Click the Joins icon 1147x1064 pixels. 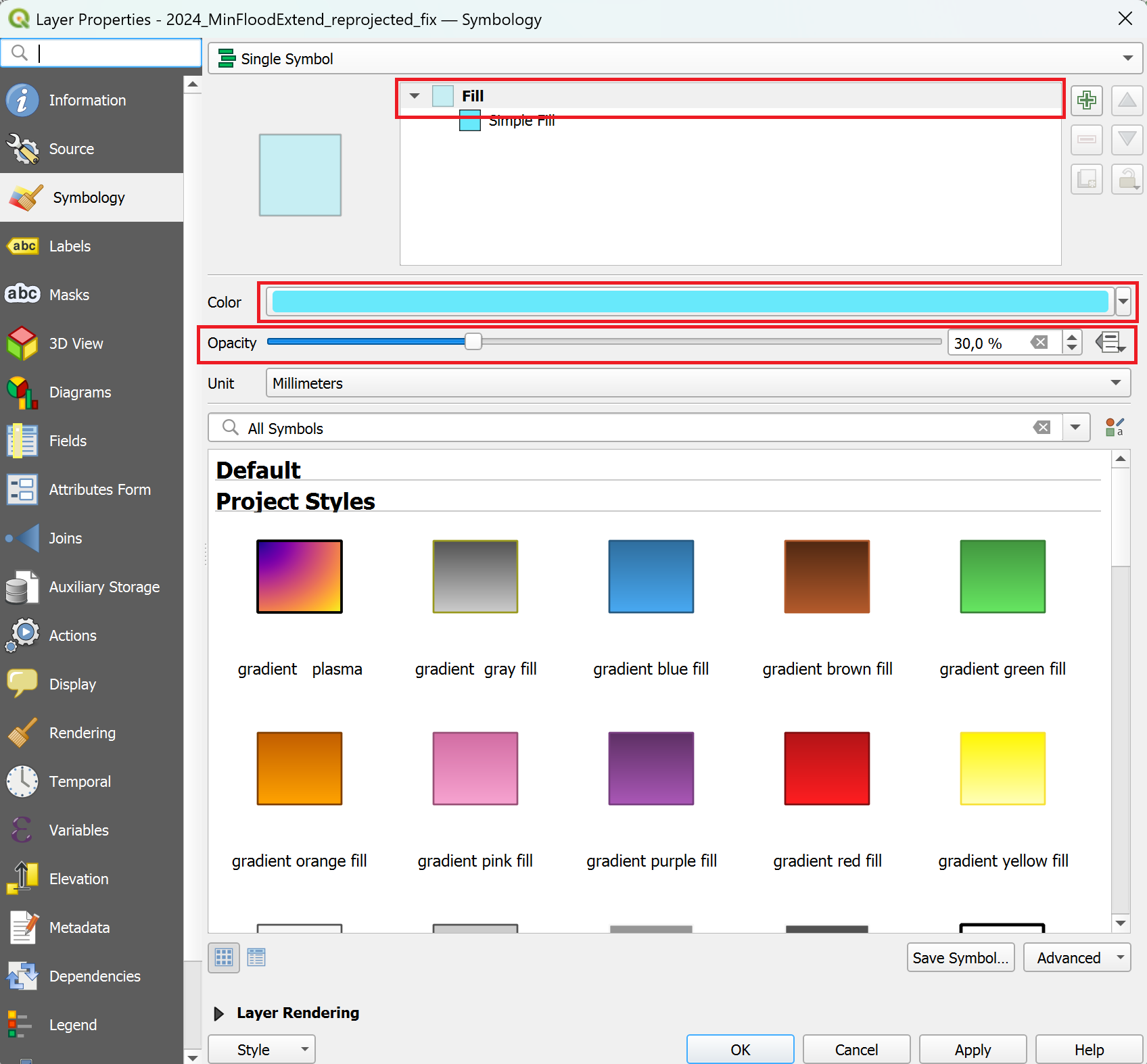tap(22, 538)
